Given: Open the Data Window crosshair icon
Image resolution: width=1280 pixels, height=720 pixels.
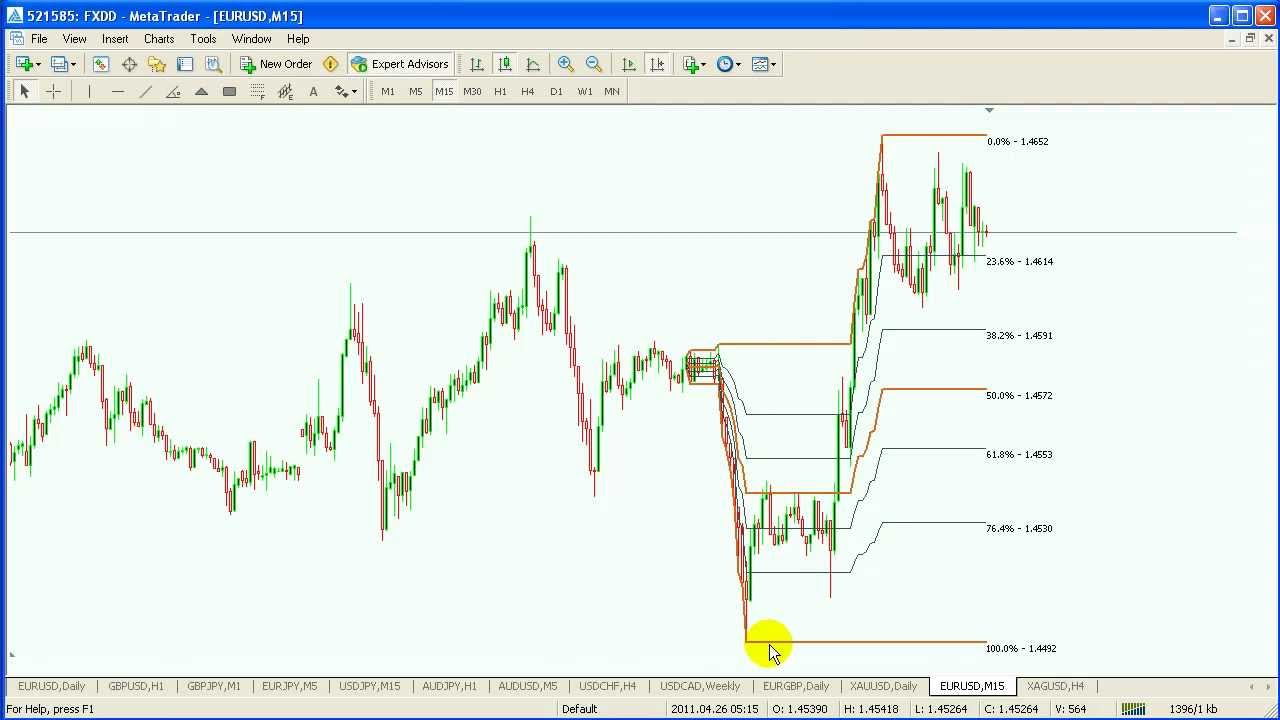Looking at the screenshot, I should pos(129,64).
